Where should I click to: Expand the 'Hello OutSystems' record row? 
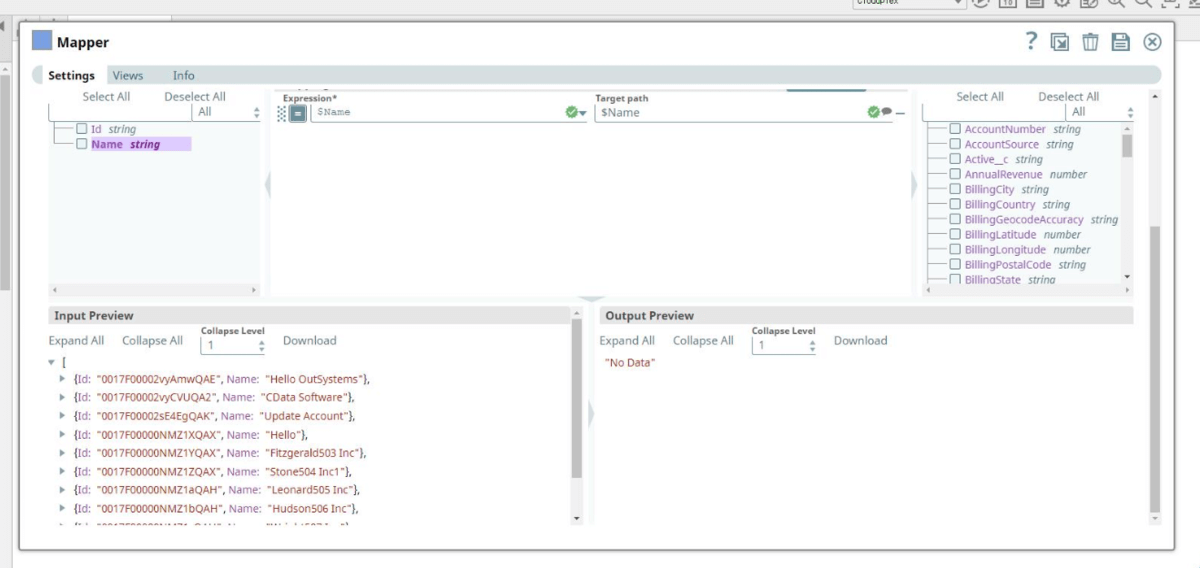point(63,380)
